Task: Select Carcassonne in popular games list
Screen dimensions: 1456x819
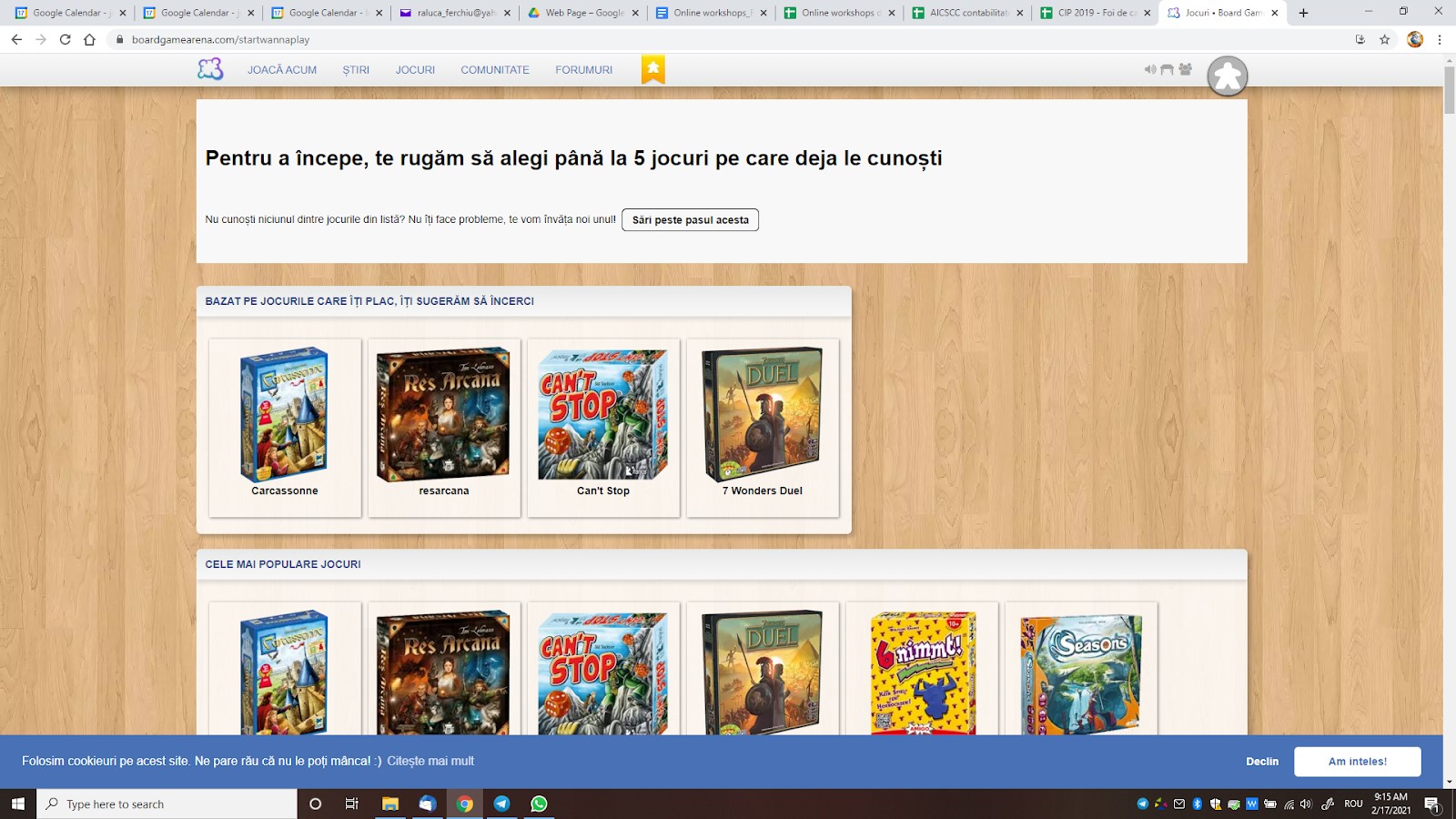Action: pos(285,669)
